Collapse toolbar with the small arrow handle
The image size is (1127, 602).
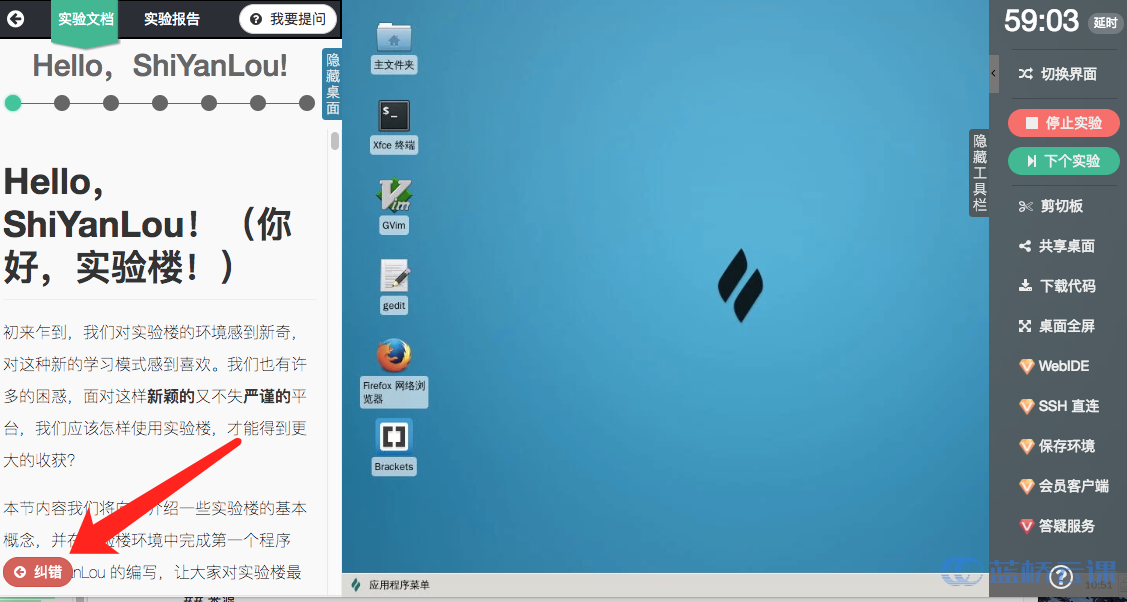tap(994, 73)
